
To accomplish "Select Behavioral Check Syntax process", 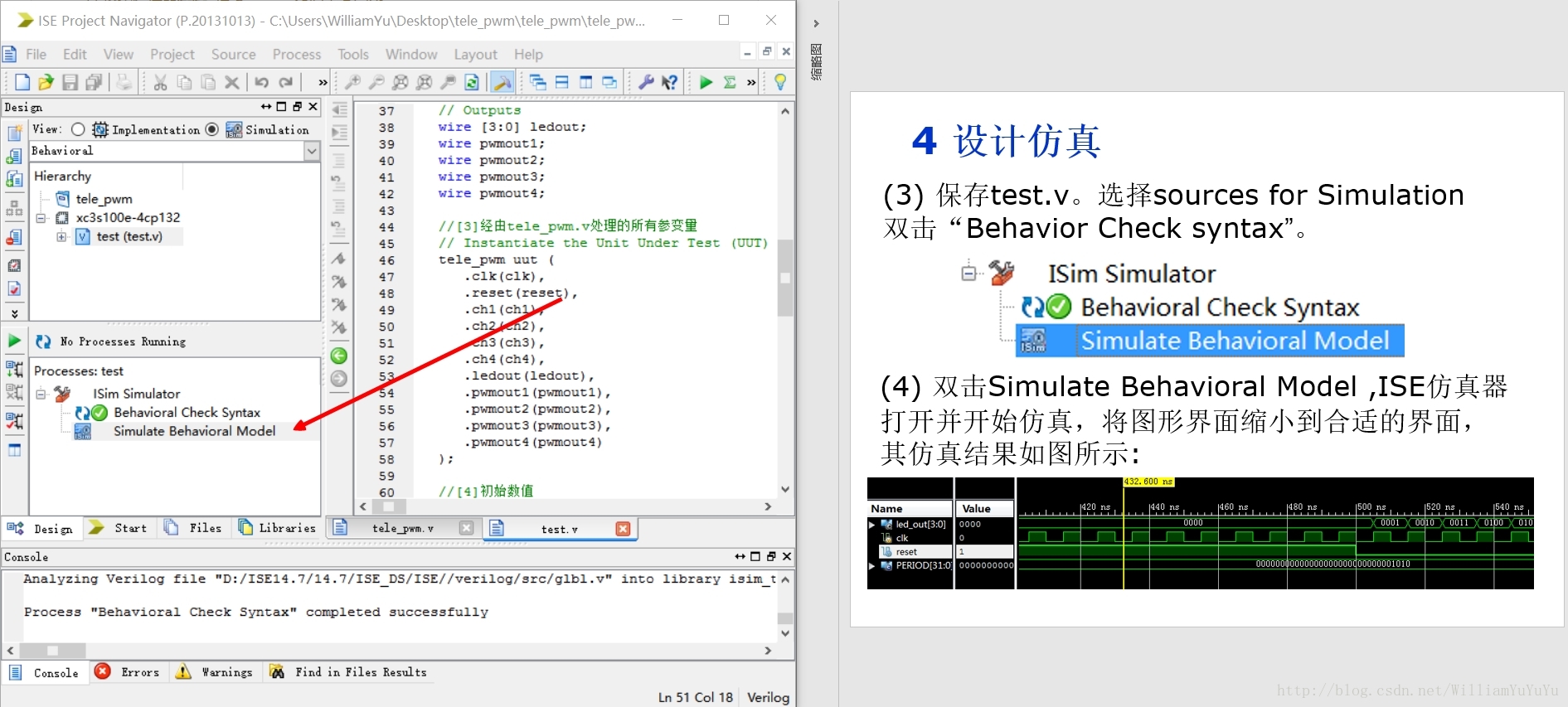I will (187, 413).
